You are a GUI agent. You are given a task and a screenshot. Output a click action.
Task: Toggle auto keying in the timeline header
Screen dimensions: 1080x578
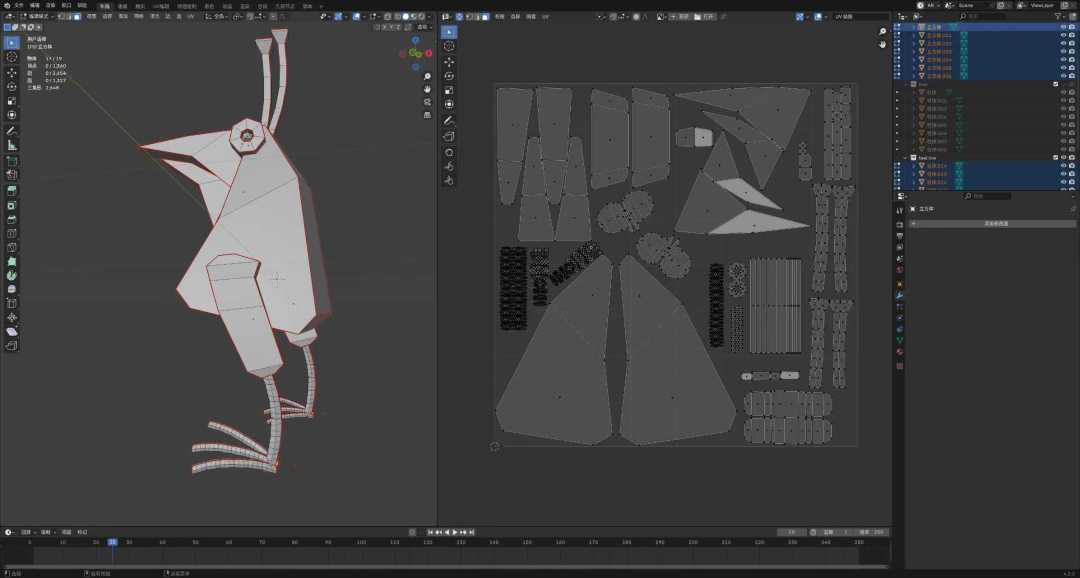point(413,532)
